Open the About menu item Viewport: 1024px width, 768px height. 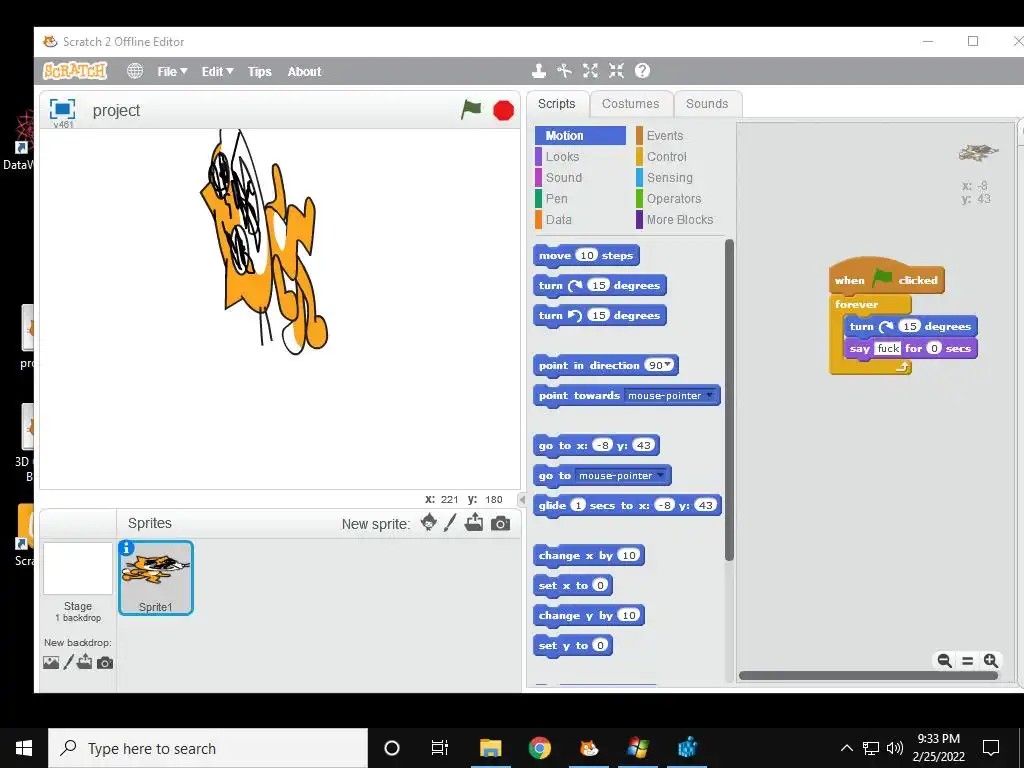click(x=304, y=71)
